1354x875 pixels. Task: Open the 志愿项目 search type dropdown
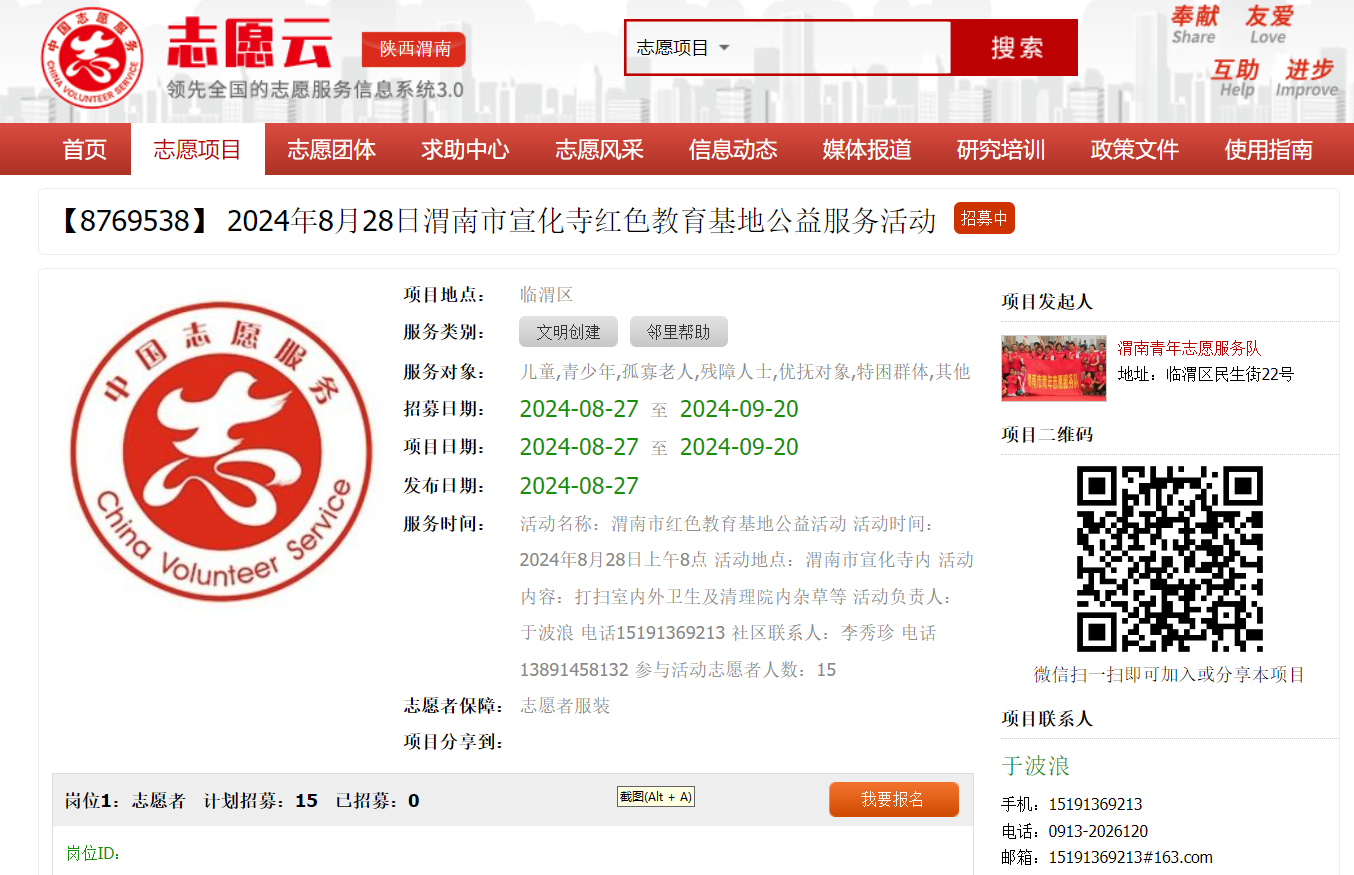pos(683,48)
